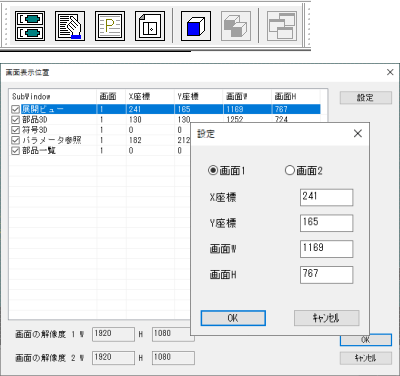Image resolution: width=400 pixels, height=376 pixels.
Task: Click the page layout toolbar icon
Action: click(150, 26)
